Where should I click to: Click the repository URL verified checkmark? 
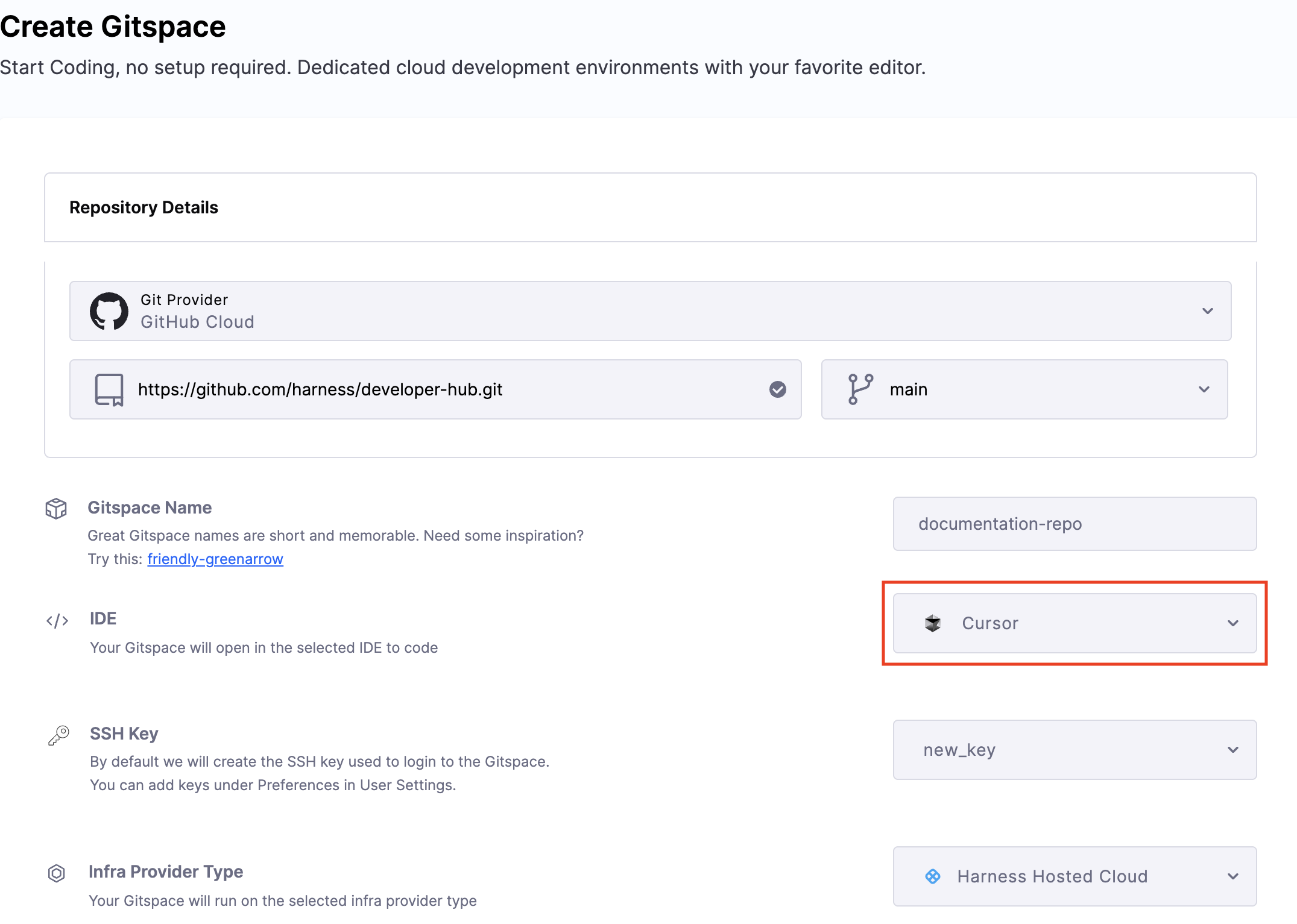[777, 389]
